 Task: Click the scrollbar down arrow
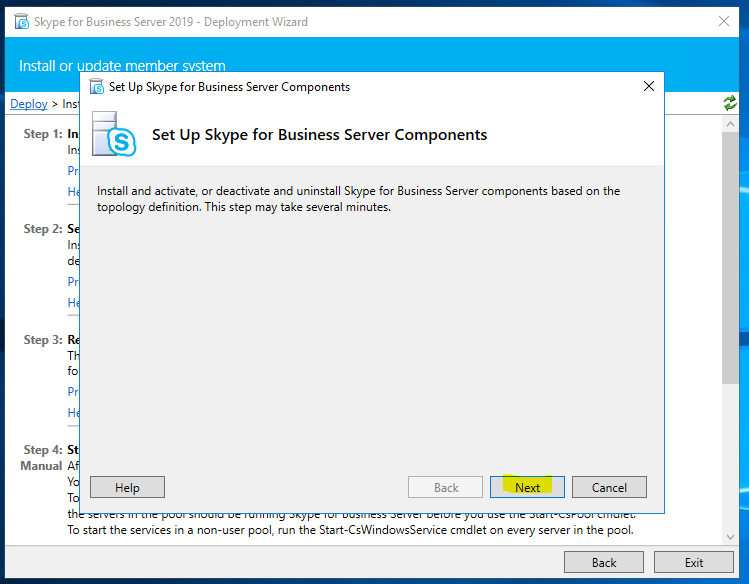coord(731,537)
